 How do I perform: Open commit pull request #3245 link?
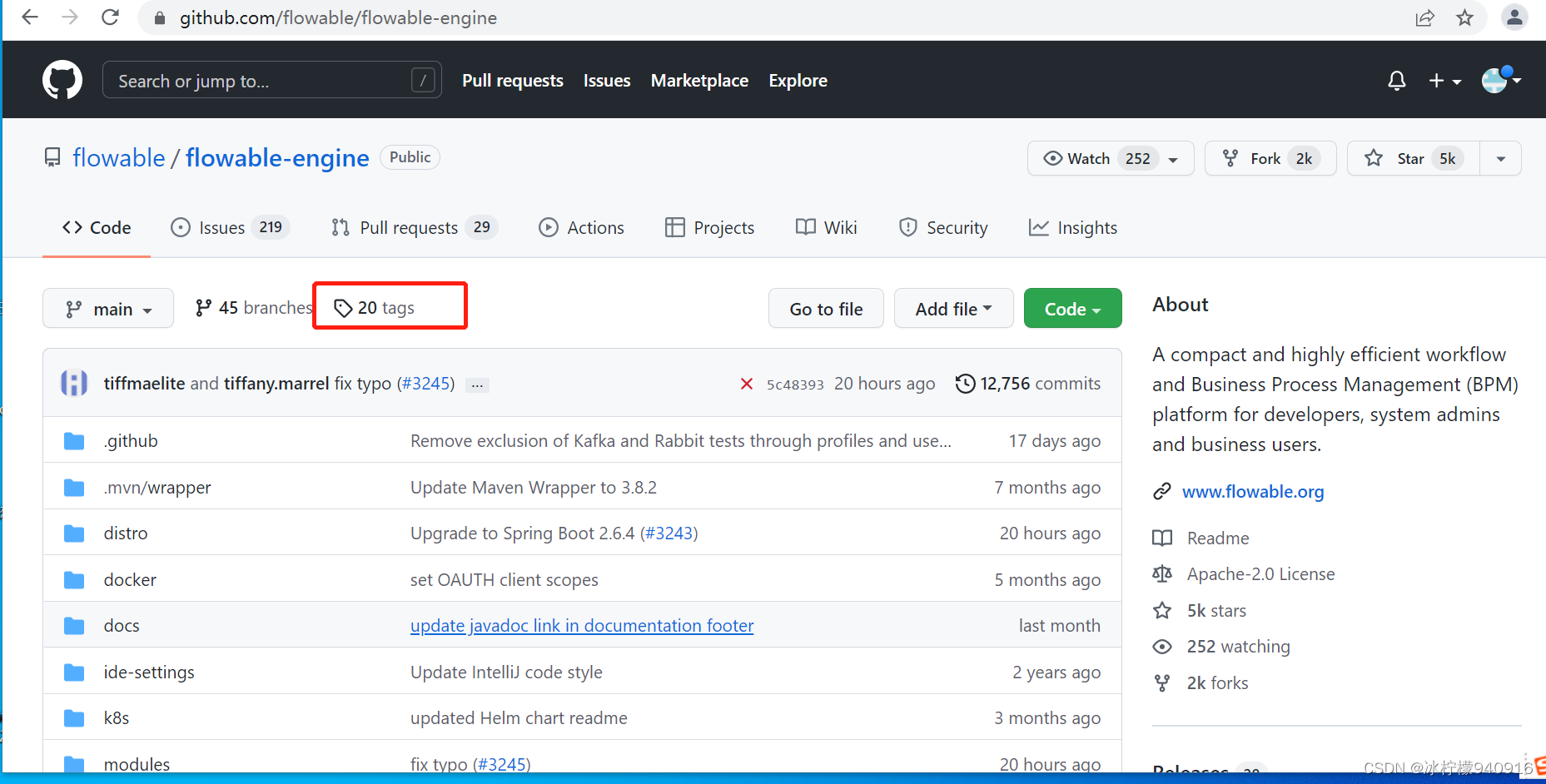(x=427, y=384)
